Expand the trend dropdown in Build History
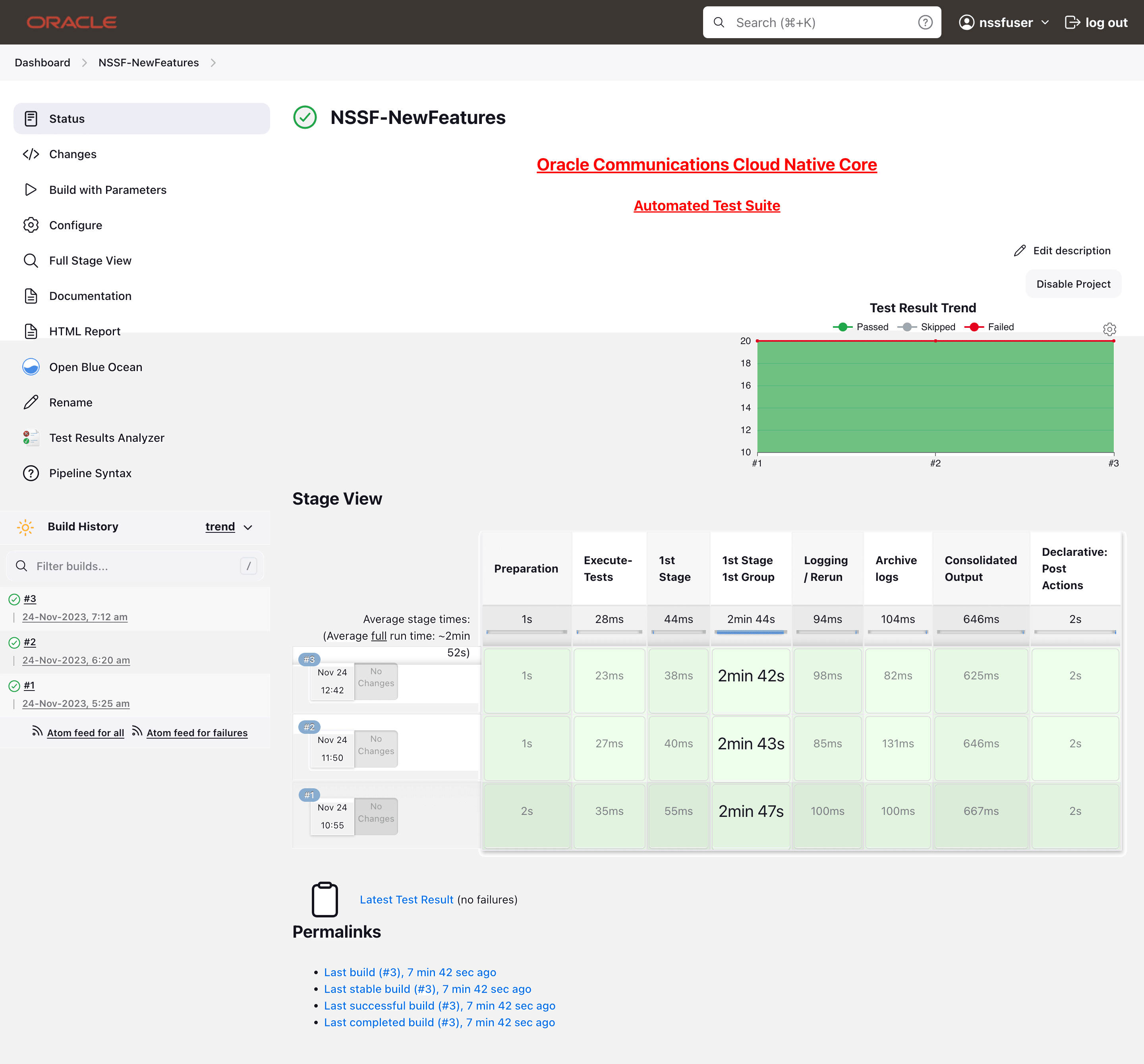 click(229, 526)
